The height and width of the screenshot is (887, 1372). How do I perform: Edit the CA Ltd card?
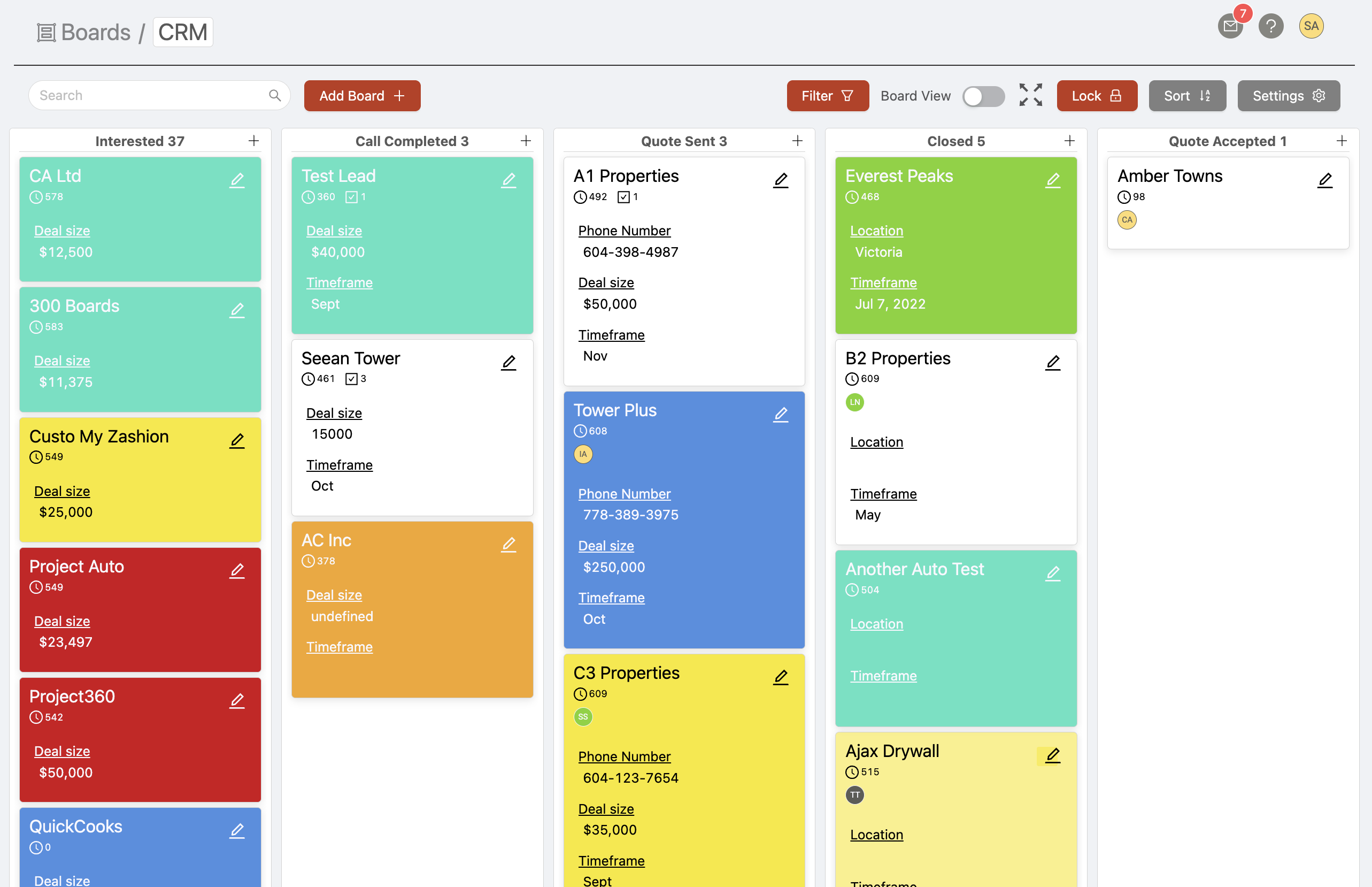(x=237, y=180)
